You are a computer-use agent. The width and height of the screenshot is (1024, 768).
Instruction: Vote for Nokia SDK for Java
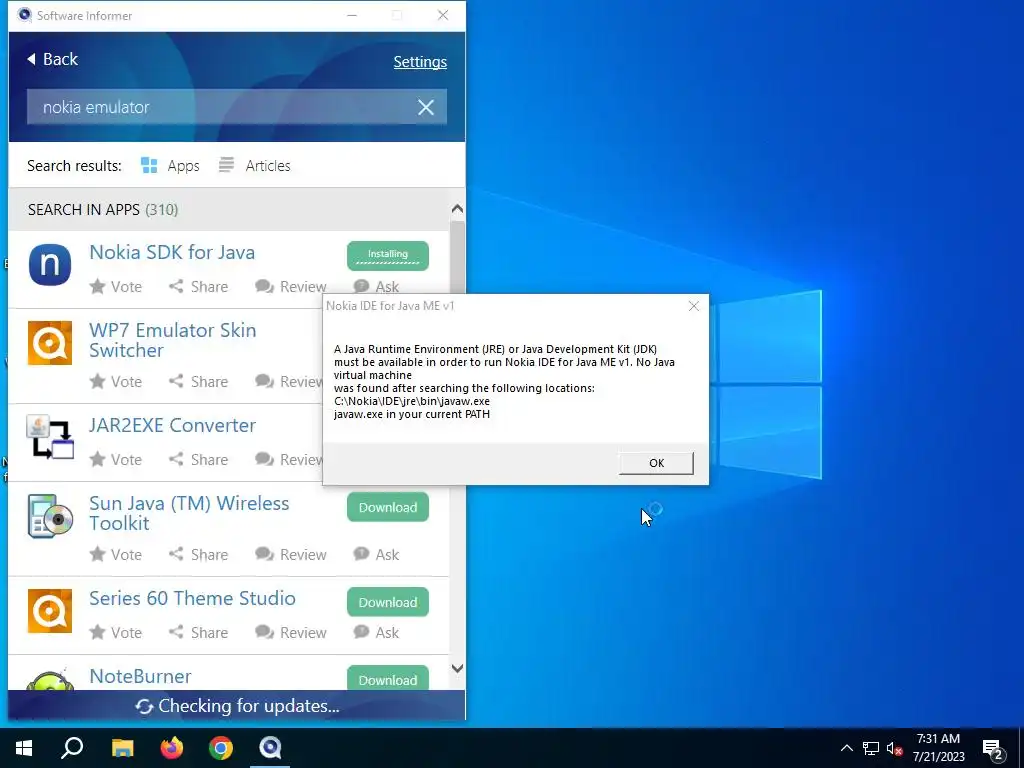116,287
